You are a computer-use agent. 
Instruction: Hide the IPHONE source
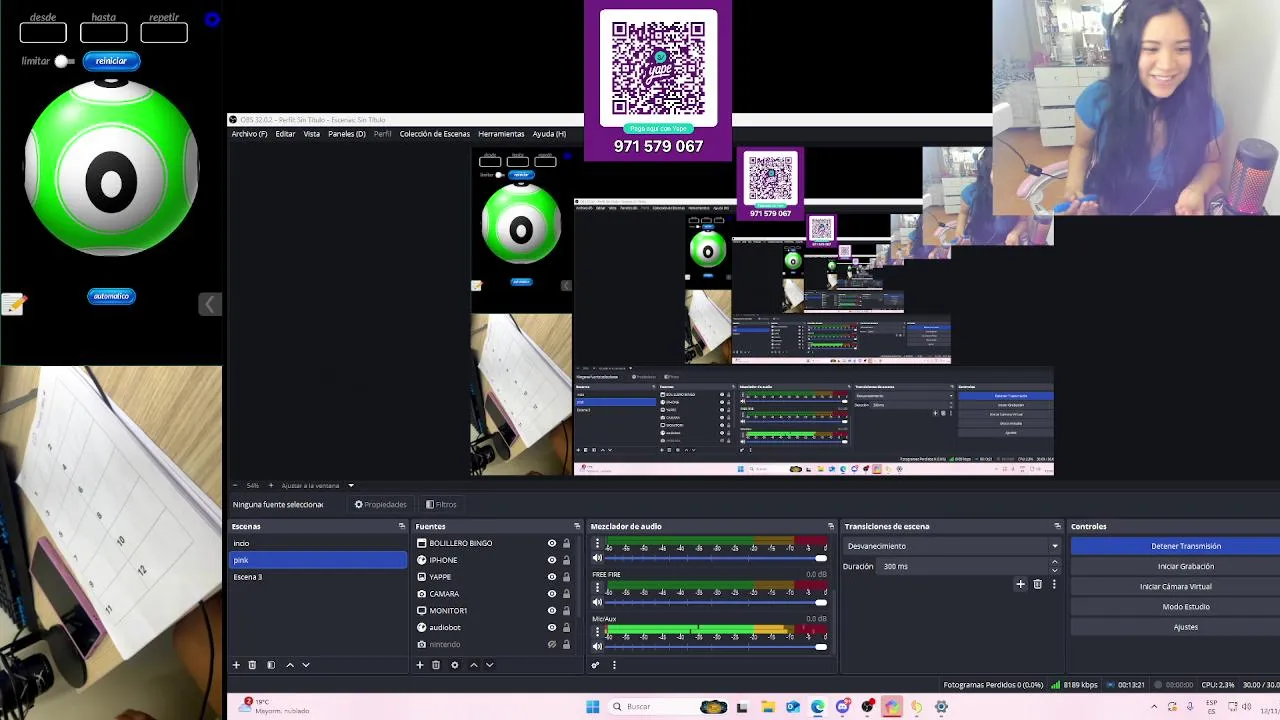click(551, 560)
